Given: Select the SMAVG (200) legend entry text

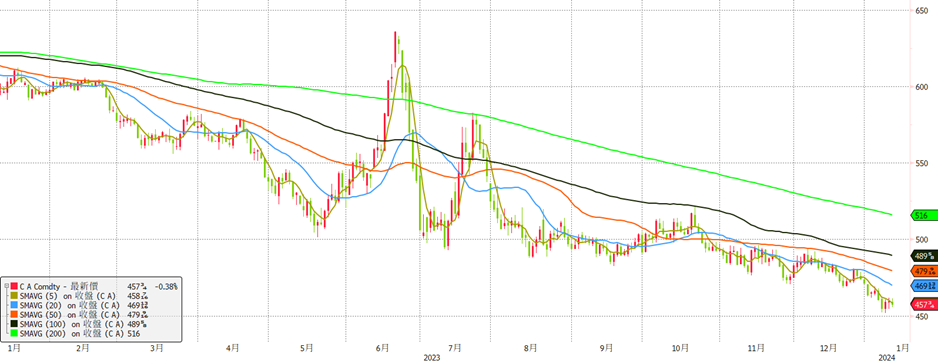Looking at the screenshot, I should pos(71,333).
